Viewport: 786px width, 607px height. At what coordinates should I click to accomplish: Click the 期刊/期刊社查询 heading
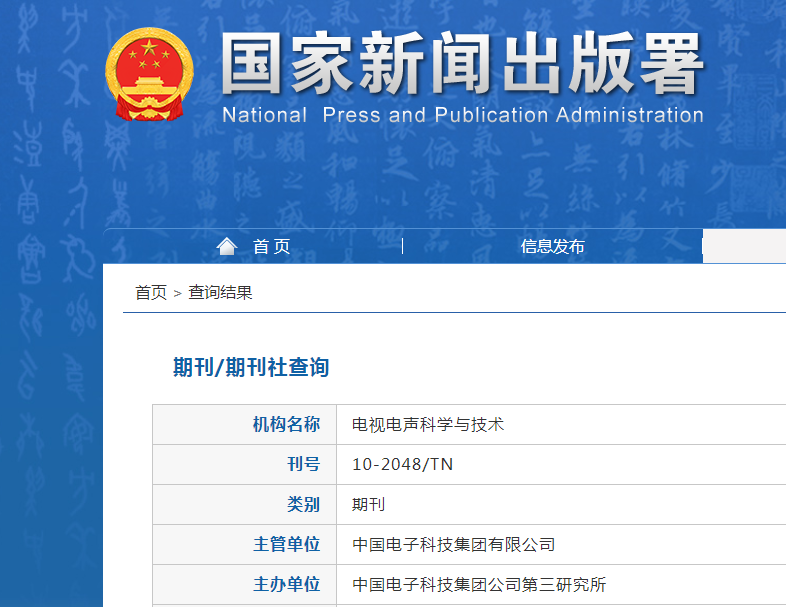251,368
